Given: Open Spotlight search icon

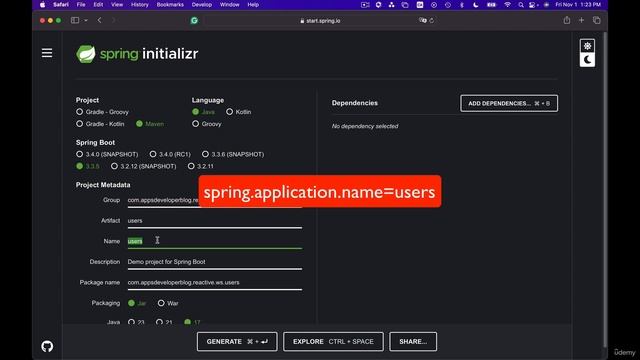Looking at the screenshot, I should (x=521, y=4).
